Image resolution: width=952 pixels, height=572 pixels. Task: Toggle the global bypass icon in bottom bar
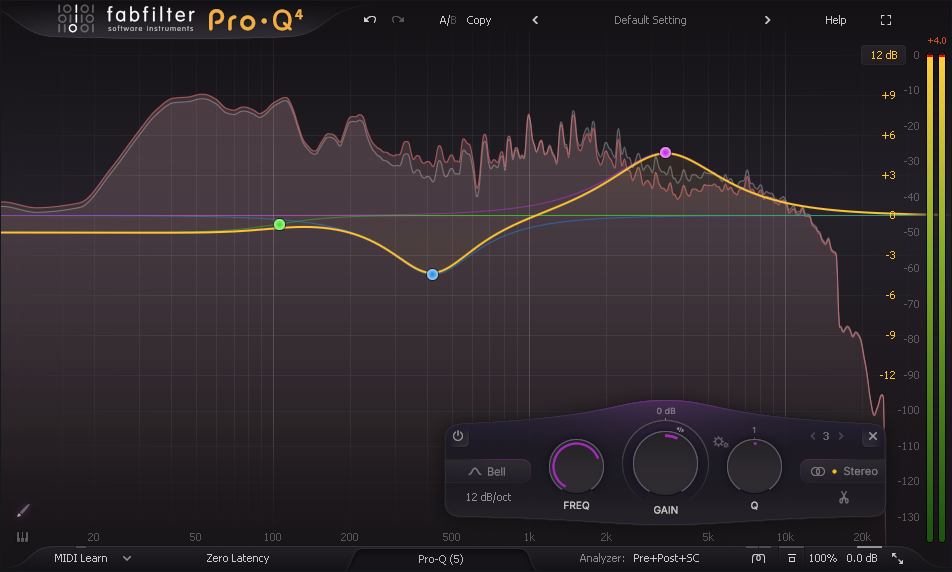[759, 558]
